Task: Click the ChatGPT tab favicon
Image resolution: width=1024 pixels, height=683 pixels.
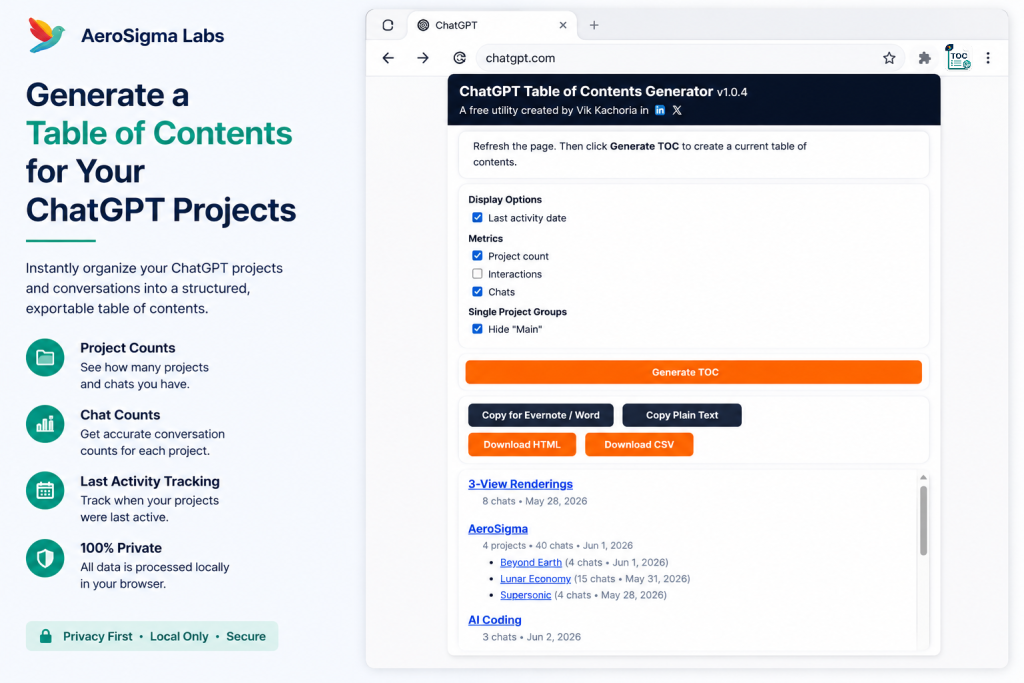Action: pyautogui.click(x=423, y=25)
